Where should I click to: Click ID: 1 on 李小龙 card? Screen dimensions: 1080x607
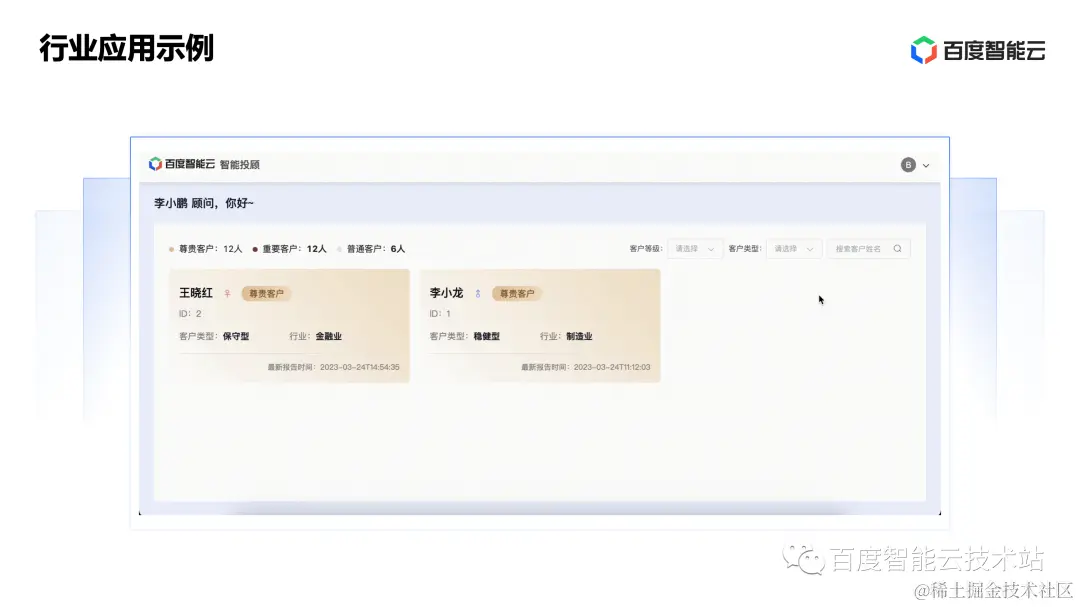[x=440, y=313]
